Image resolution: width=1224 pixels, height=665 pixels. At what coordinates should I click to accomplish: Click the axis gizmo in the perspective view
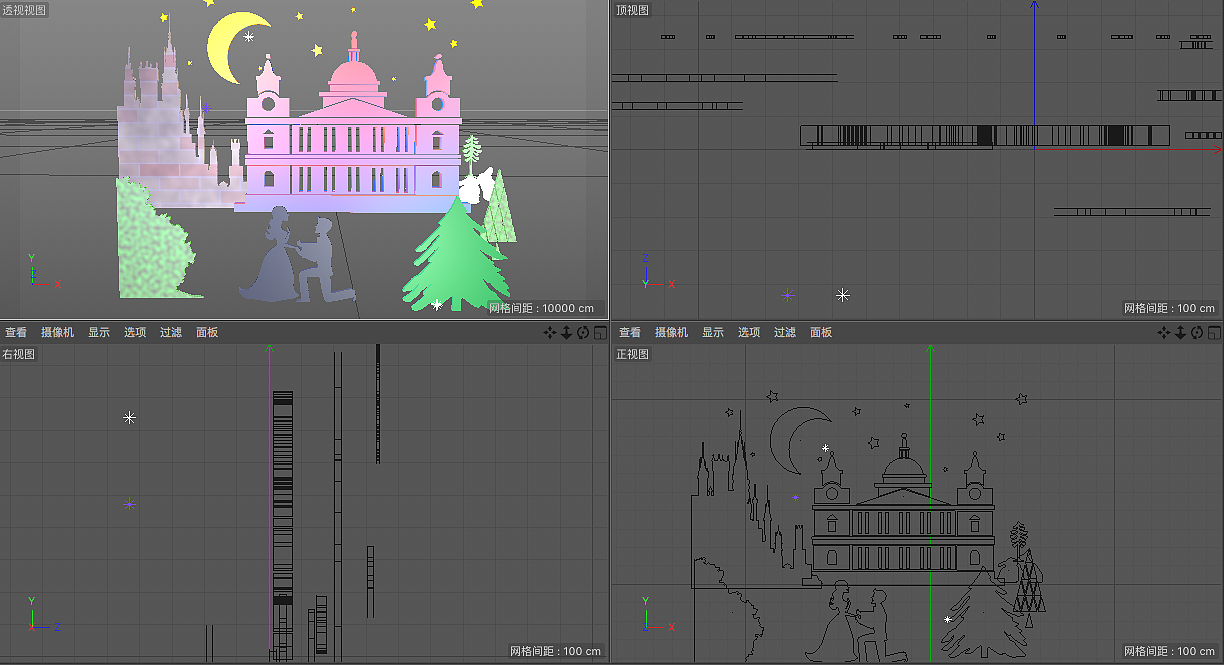(42, 272)
